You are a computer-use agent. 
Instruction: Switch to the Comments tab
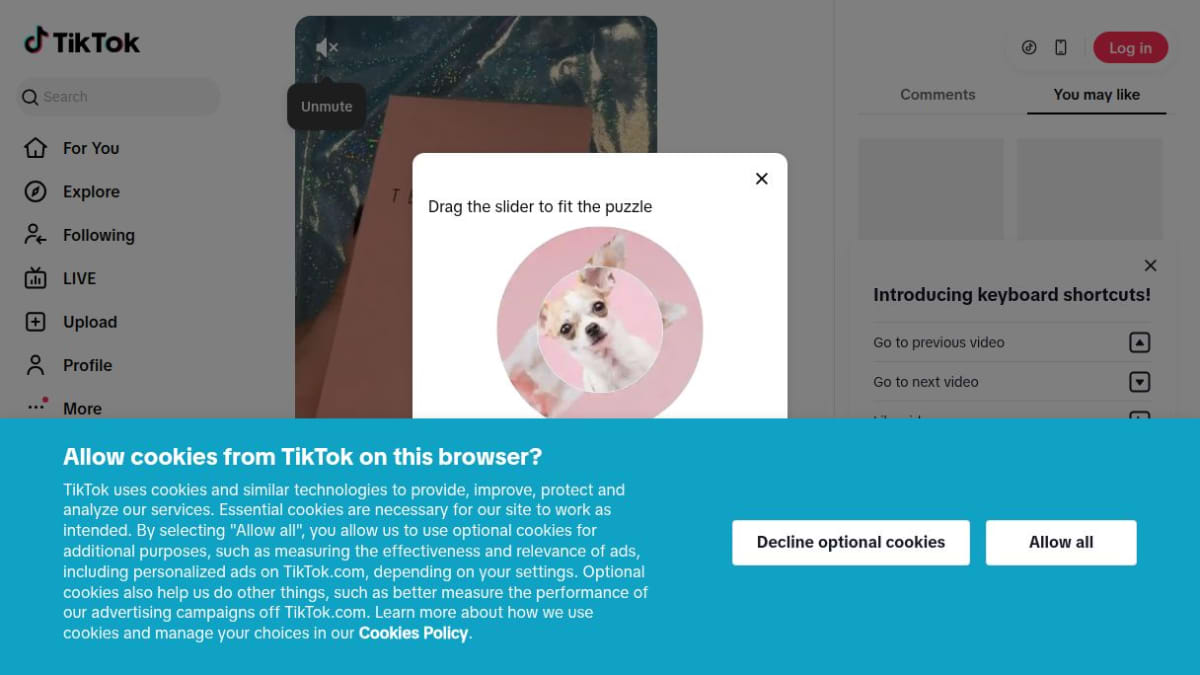(x=937, y=95)
